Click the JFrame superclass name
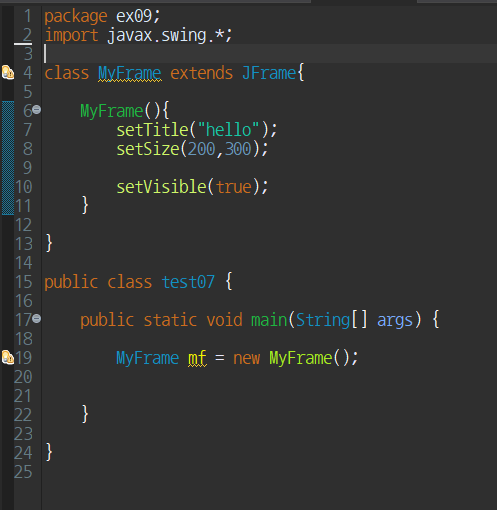497x510 pixels. point(269,73)
